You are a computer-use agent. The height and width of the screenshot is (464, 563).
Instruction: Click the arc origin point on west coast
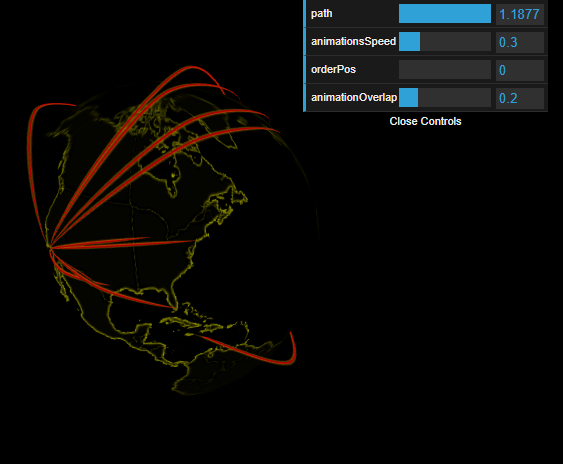(50, 248)
